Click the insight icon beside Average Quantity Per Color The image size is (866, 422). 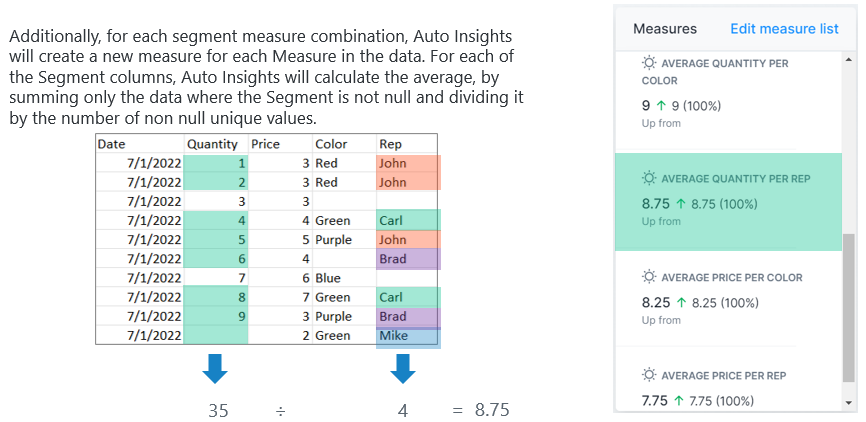click(x=648, y=64)
